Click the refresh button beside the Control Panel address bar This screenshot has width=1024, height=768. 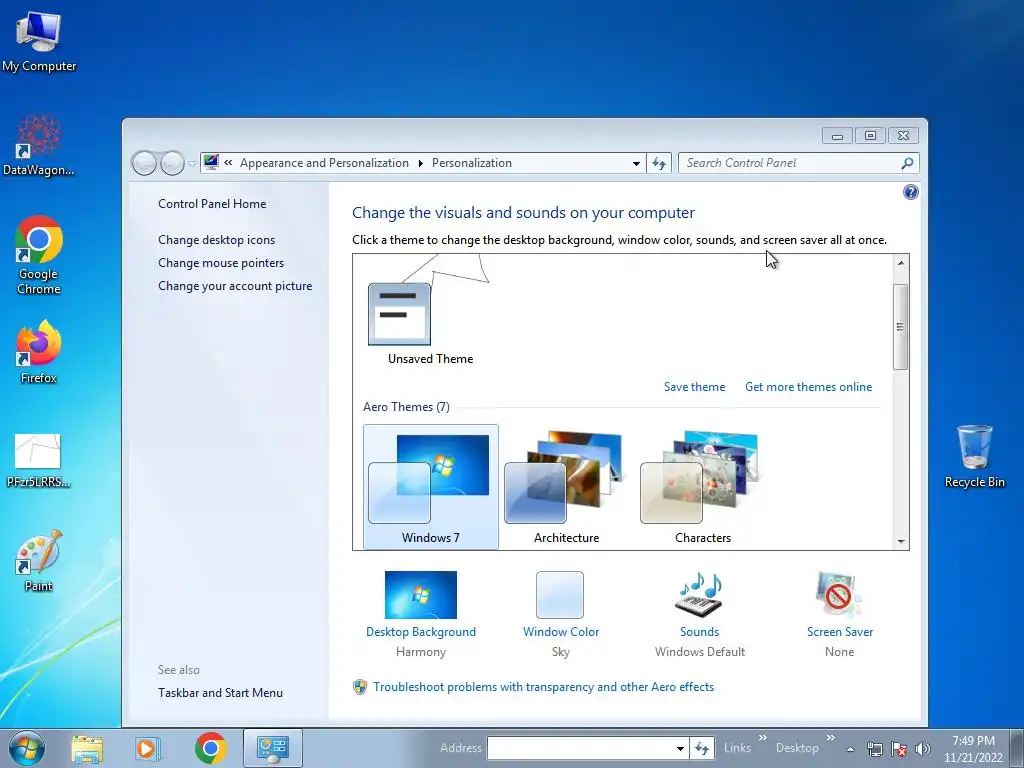[x=659, y=163]
